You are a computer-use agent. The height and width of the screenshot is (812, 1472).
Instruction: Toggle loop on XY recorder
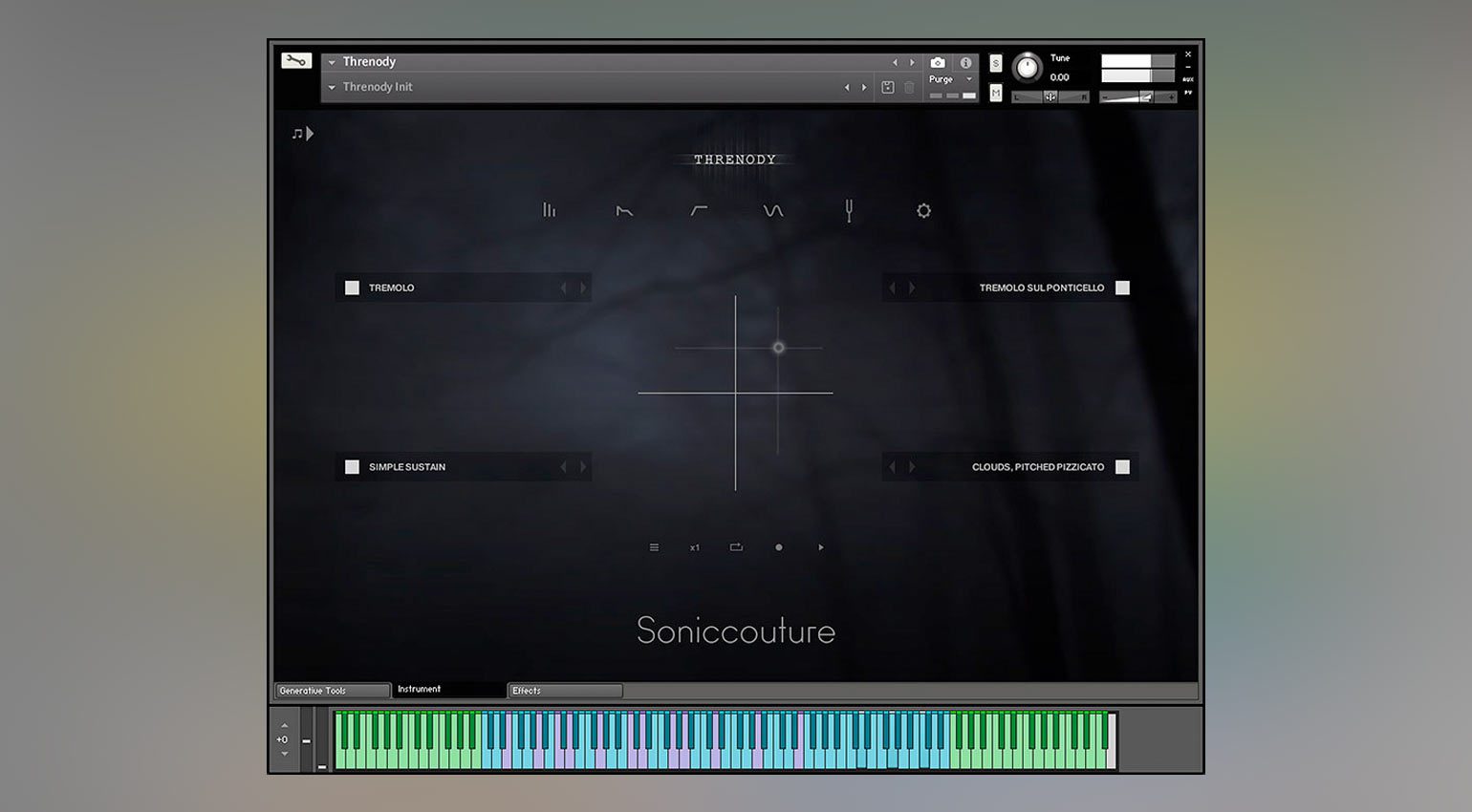click(x=736, y=547)
